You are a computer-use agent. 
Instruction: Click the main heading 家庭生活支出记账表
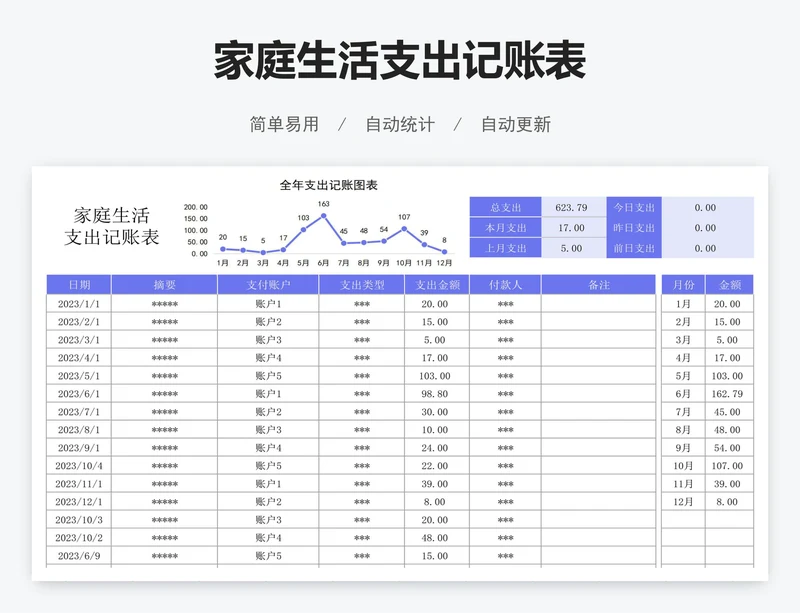(400, 61)
